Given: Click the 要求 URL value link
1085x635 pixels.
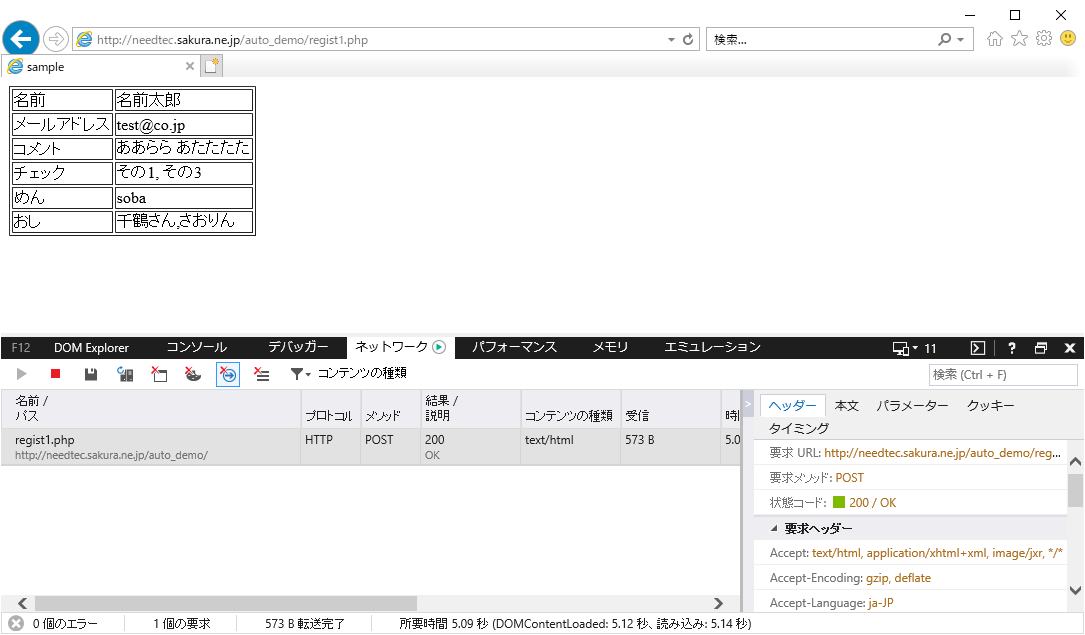Looking at the screenshot, I should (x=942, y=453).
